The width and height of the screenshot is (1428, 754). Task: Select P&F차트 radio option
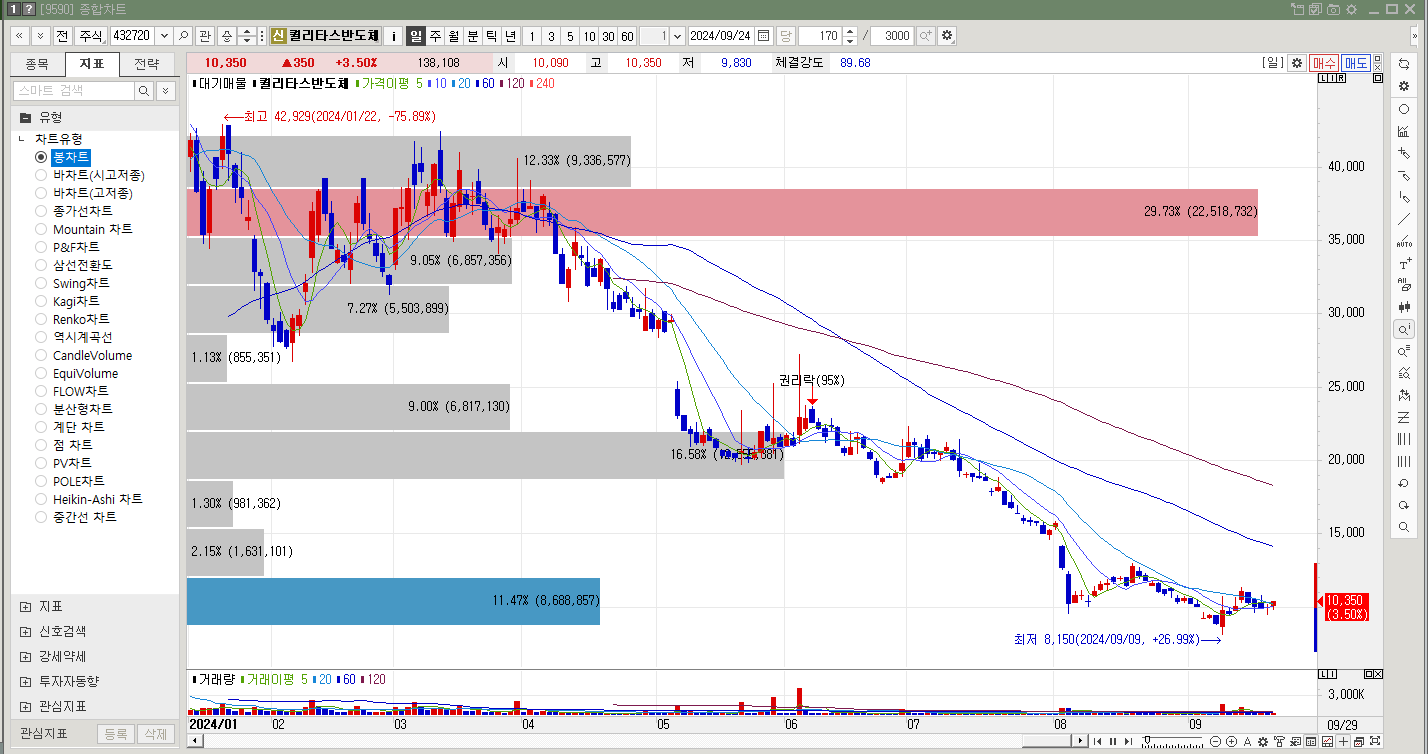point(41,247)
